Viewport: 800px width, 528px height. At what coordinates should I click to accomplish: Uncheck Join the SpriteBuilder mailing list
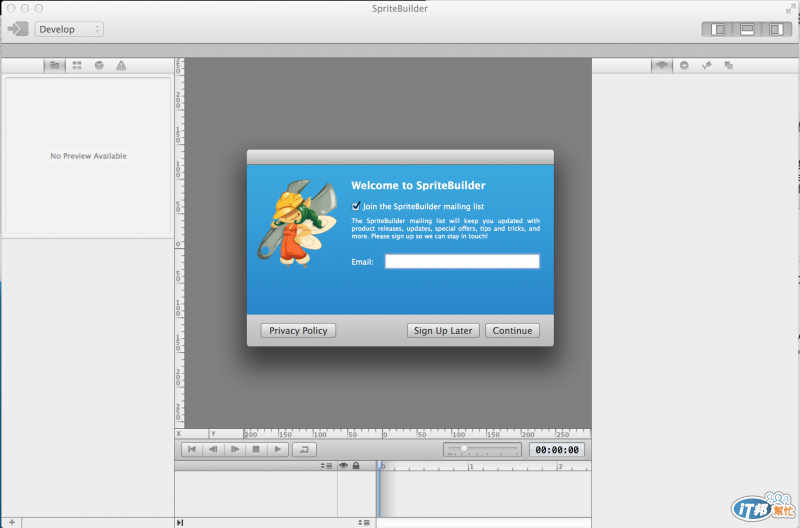[356, 206]
